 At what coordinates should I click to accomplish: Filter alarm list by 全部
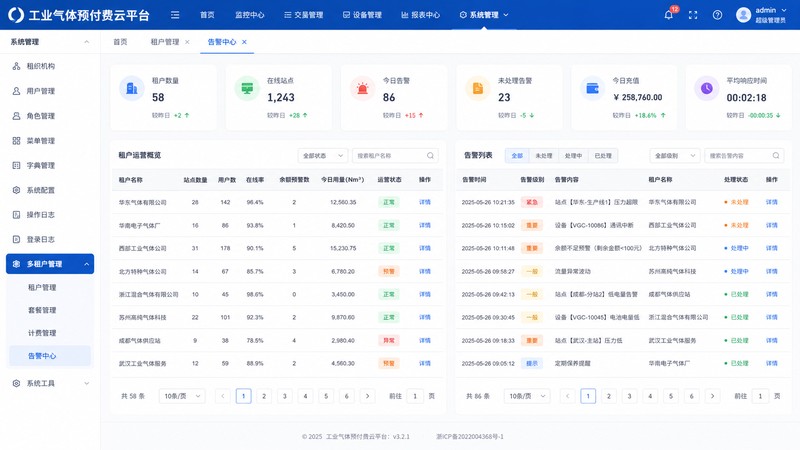pos(517,156)
